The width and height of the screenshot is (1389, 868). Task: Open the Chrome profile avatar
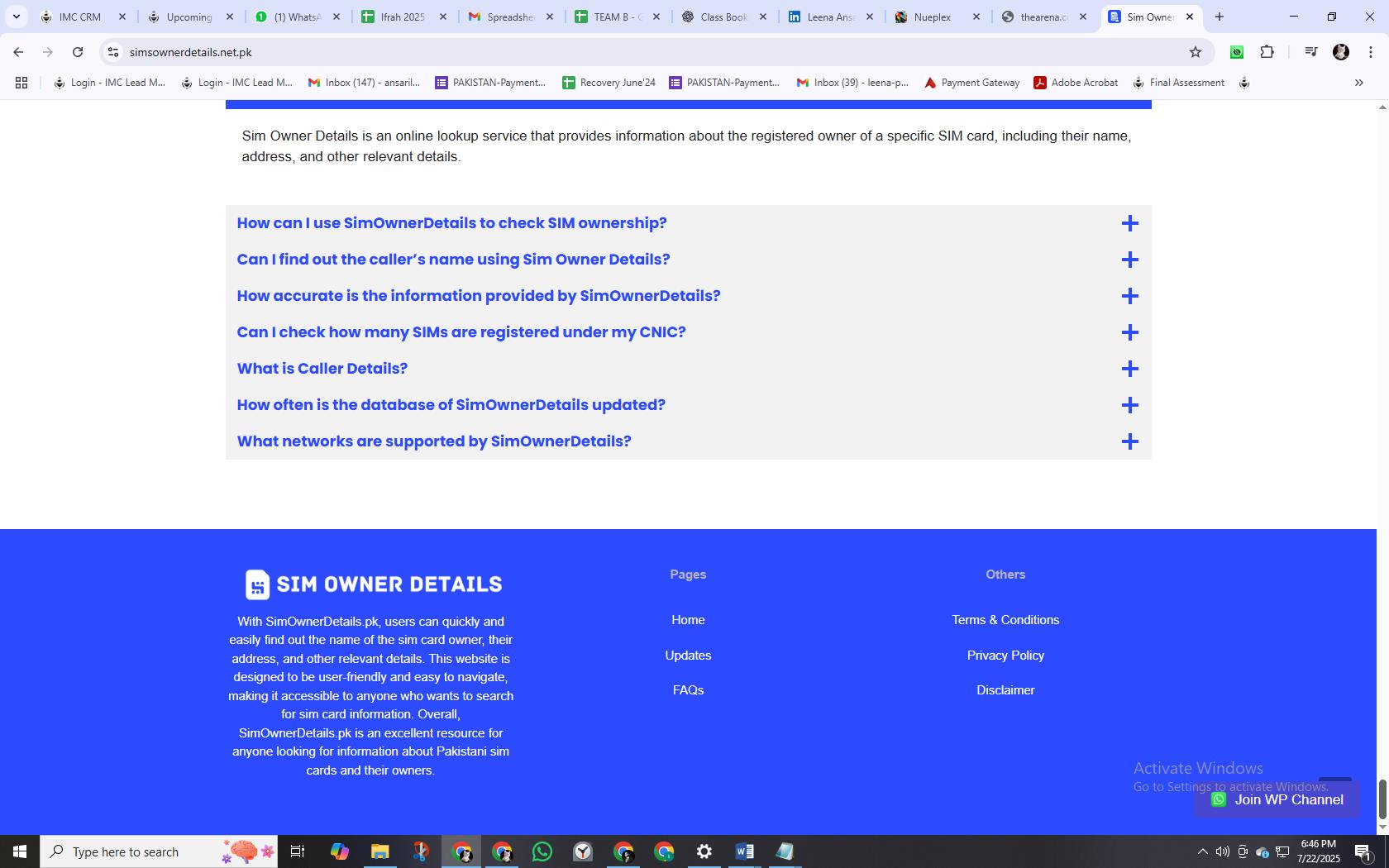pyautogui.click(x=1341, y=52)
